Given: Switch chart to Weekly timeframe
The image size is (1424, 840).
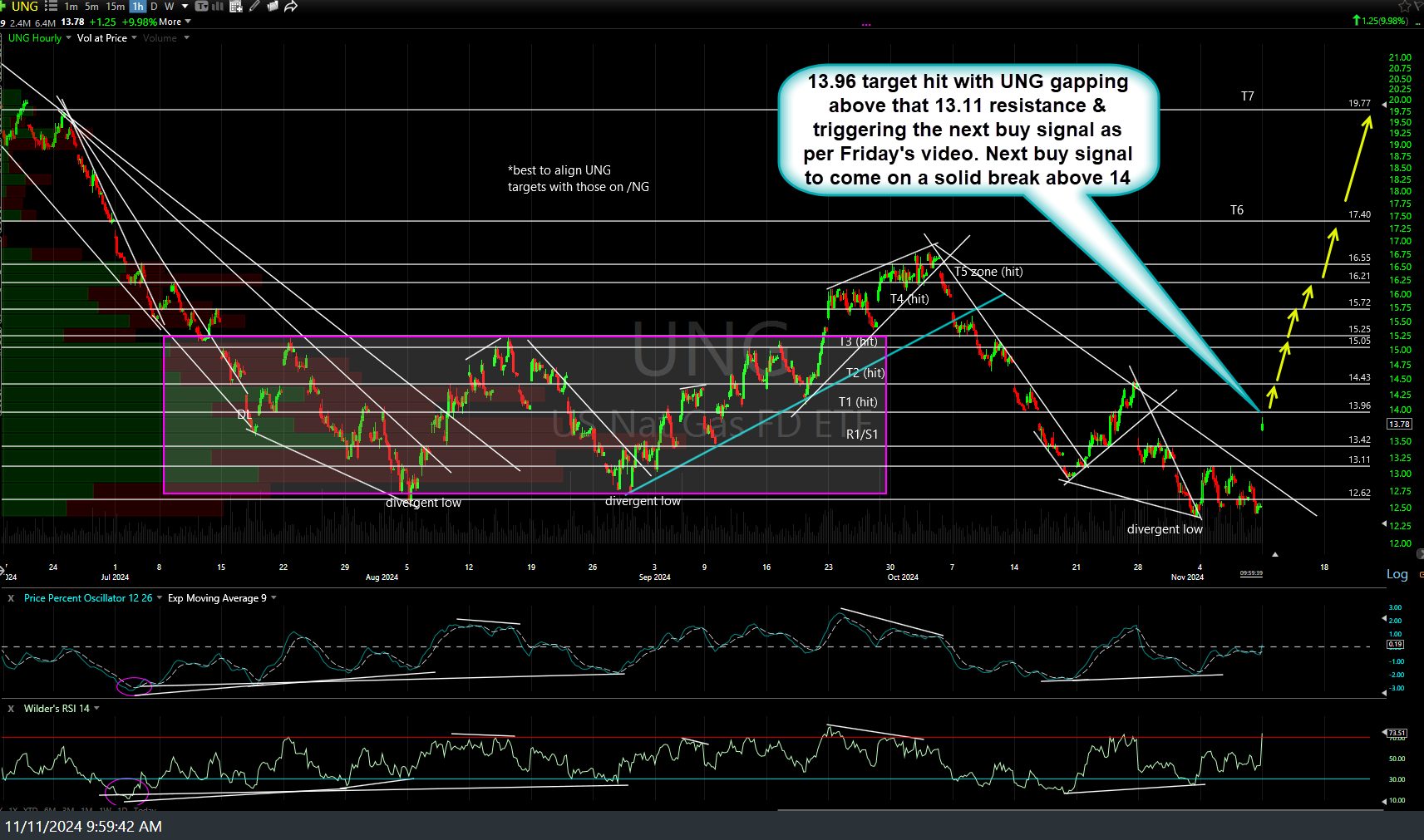Looking at the screenshot, I should coord(170,6).
